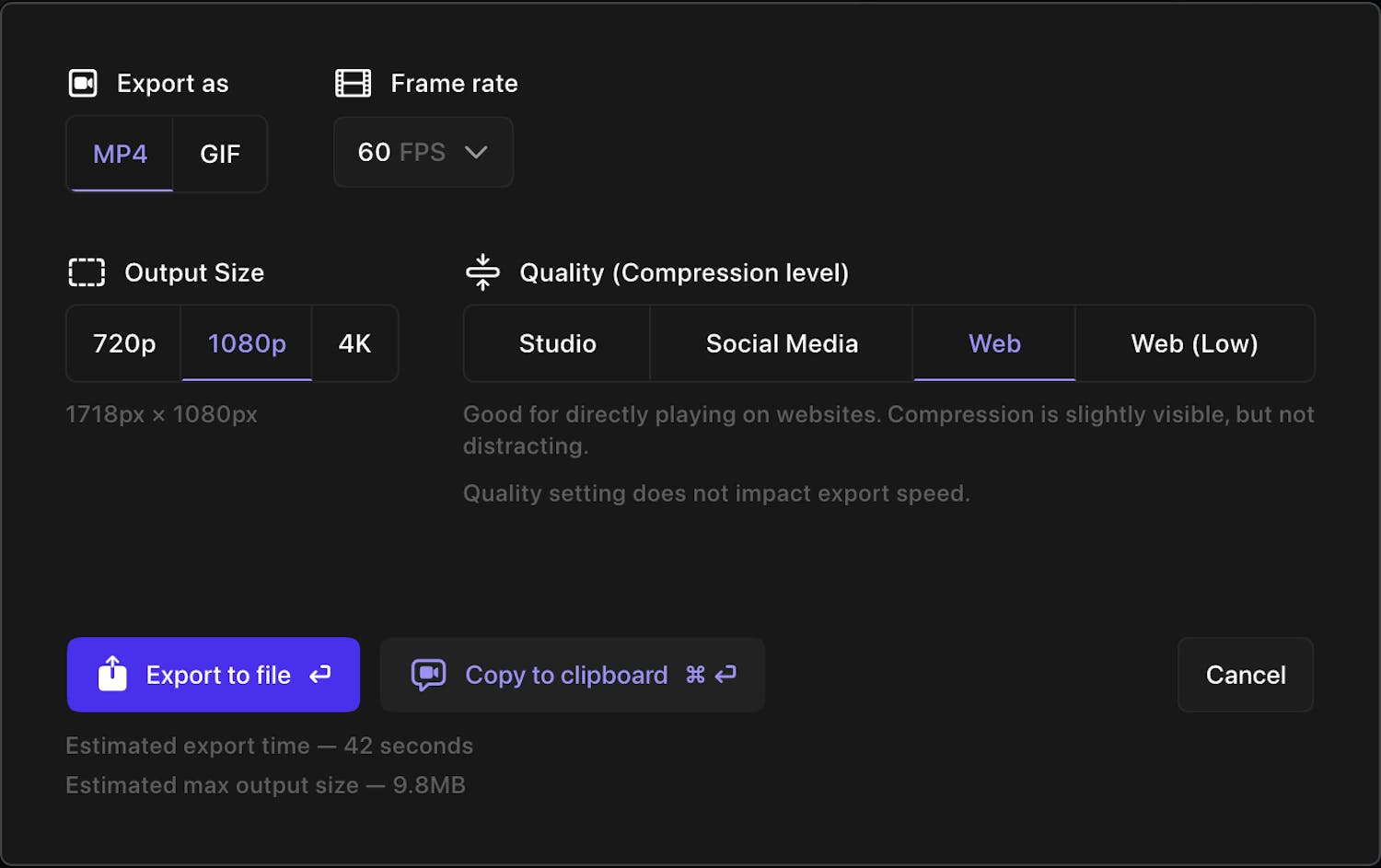Switch to Social Media quality
Image resolution: width=1381 pixels, height=868 pixels.
coord(782,343)
